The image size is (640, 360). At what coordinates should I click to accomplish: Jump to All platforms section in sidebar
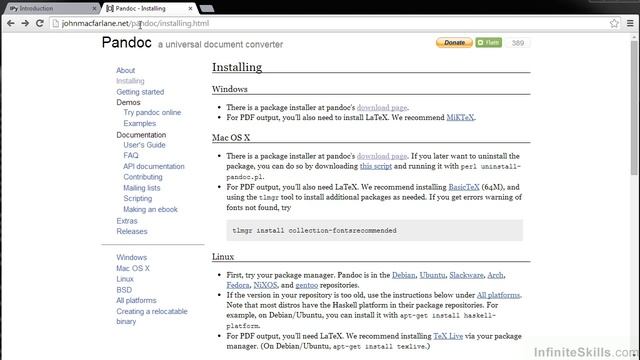[x=136, y=300]
